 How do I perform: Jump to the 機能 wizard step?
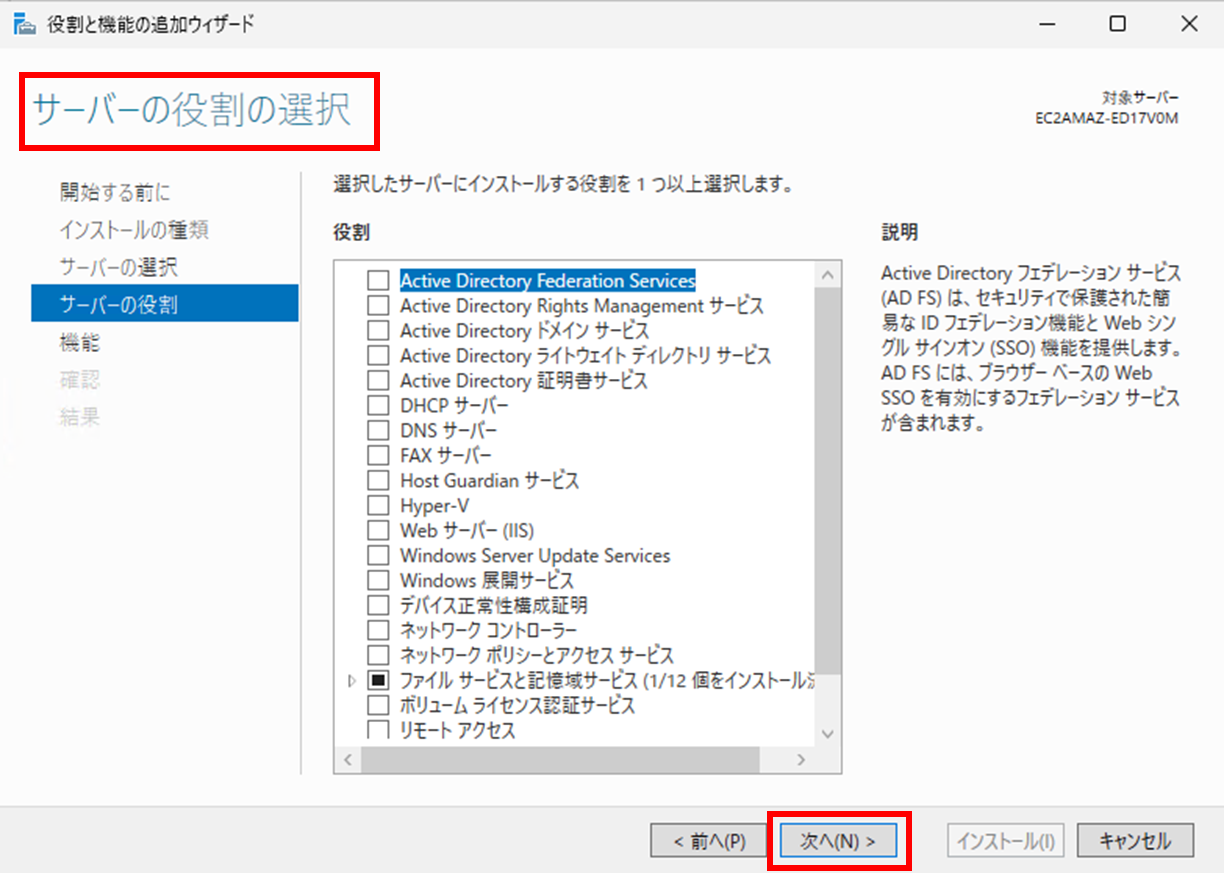[x=80, y=343]
